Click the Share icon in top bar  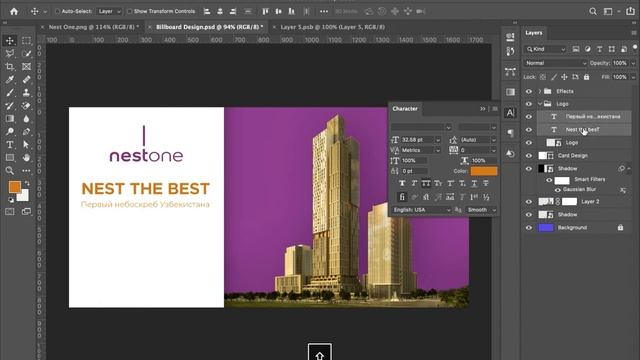(x=630, y=11)
